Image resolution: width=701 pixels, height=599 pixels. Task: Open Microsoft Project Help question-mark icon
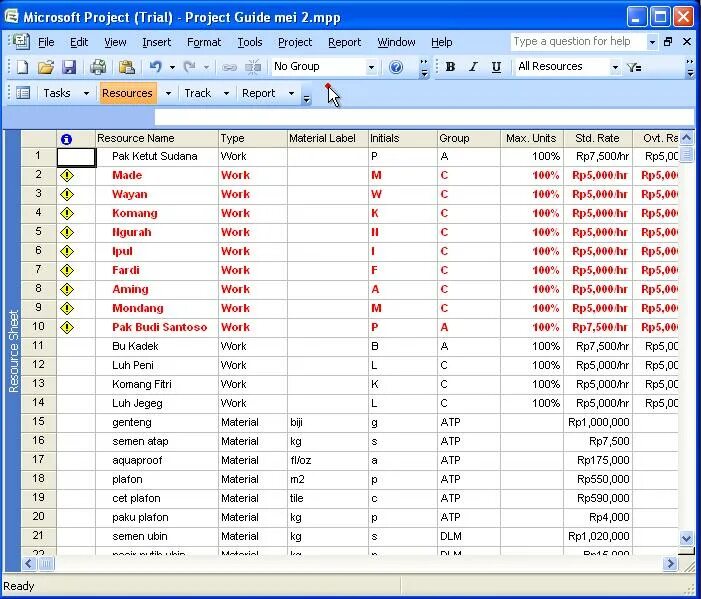pos(396,67)
